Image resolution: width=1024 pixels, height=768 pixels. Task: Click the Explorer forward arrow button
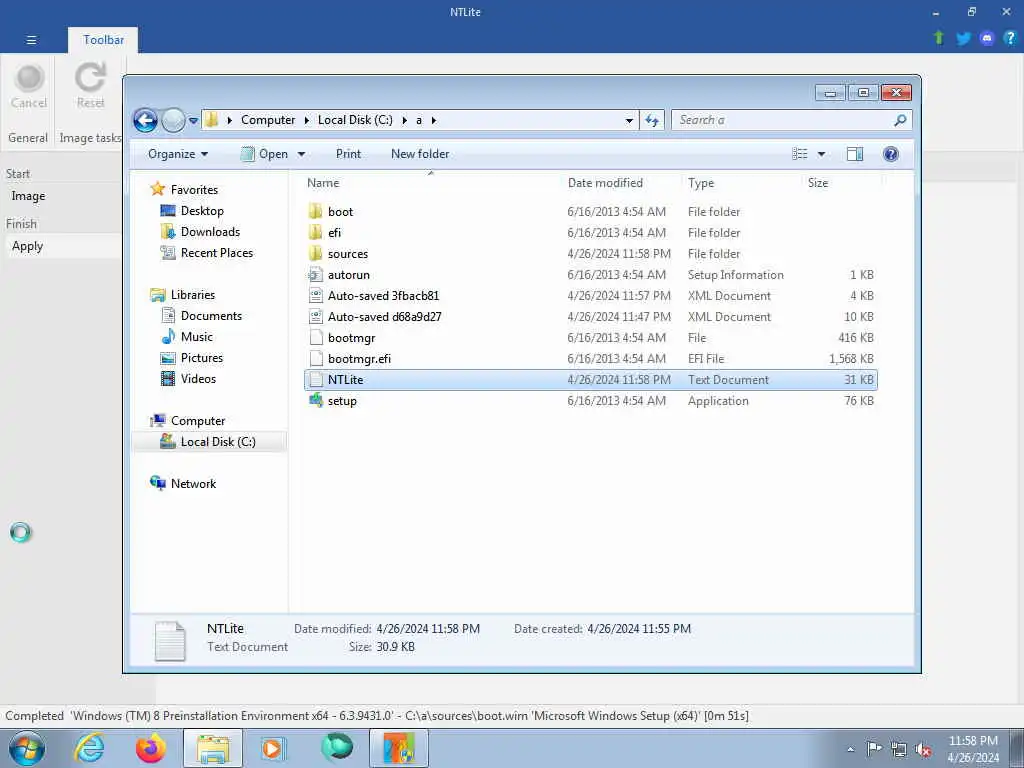[173, 120]
